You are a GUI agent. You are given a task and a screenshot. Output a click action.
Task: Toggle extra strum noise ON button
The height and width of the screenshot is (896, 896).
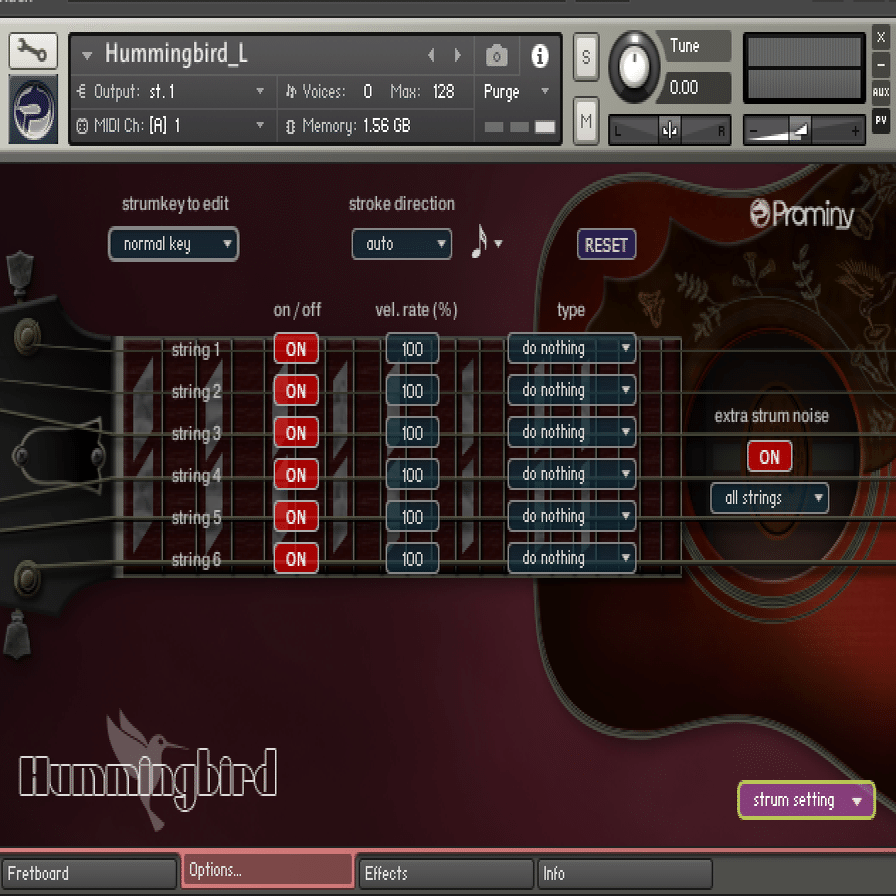770,457
